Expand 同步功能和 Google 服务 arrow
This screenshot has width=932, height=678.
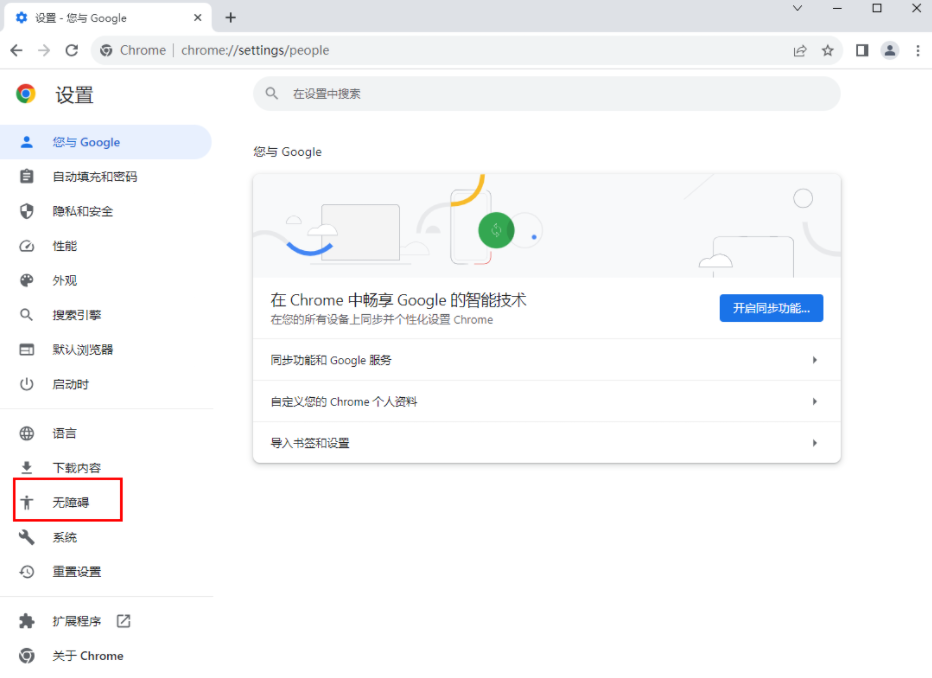815,360
